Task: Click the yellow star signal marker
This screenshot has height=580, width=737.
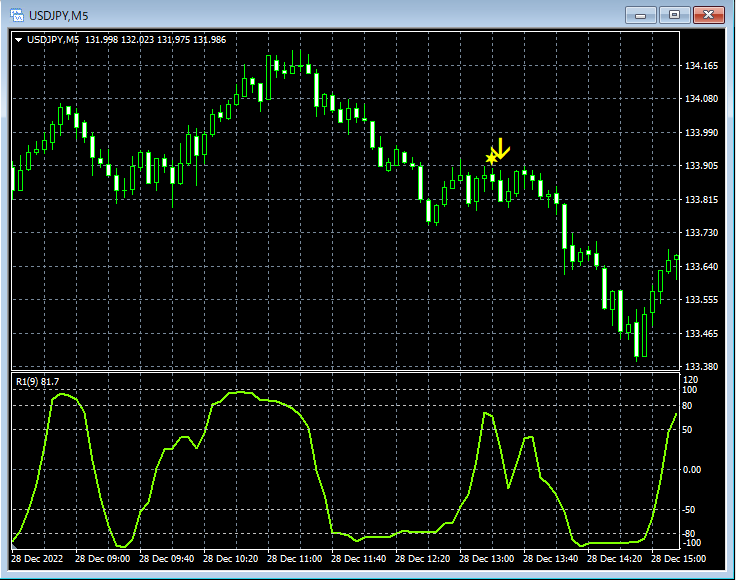Action: 491,159
